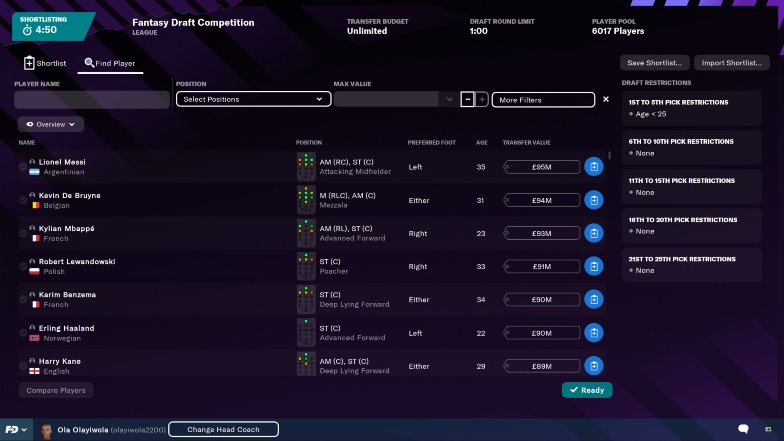
Task: Add Robert Lewandowski to shortlist
Action: pyautogui.click(x=594, y=266)
